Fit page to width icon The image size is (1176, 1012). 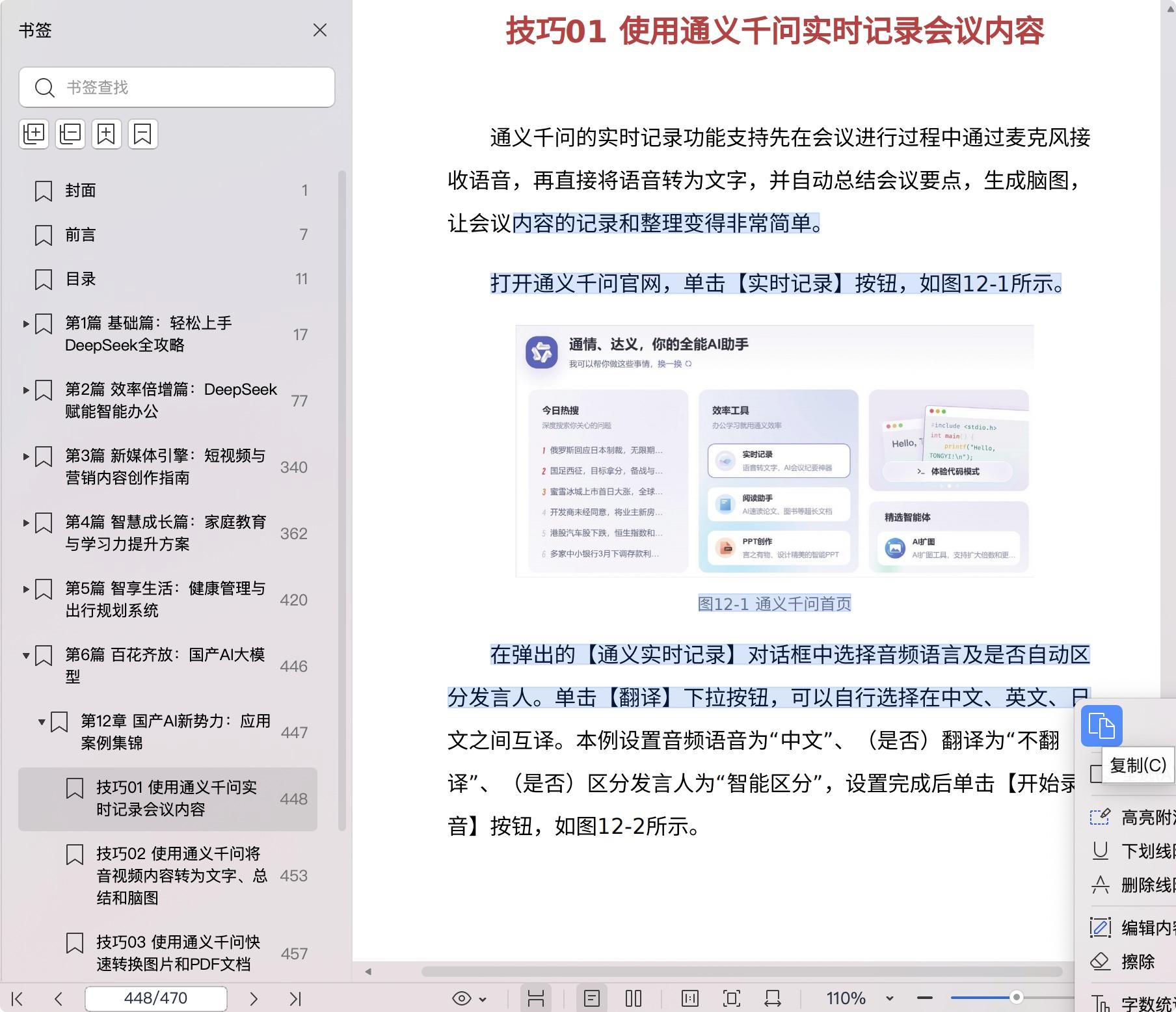pyautogui.click(x=773, y=998)
